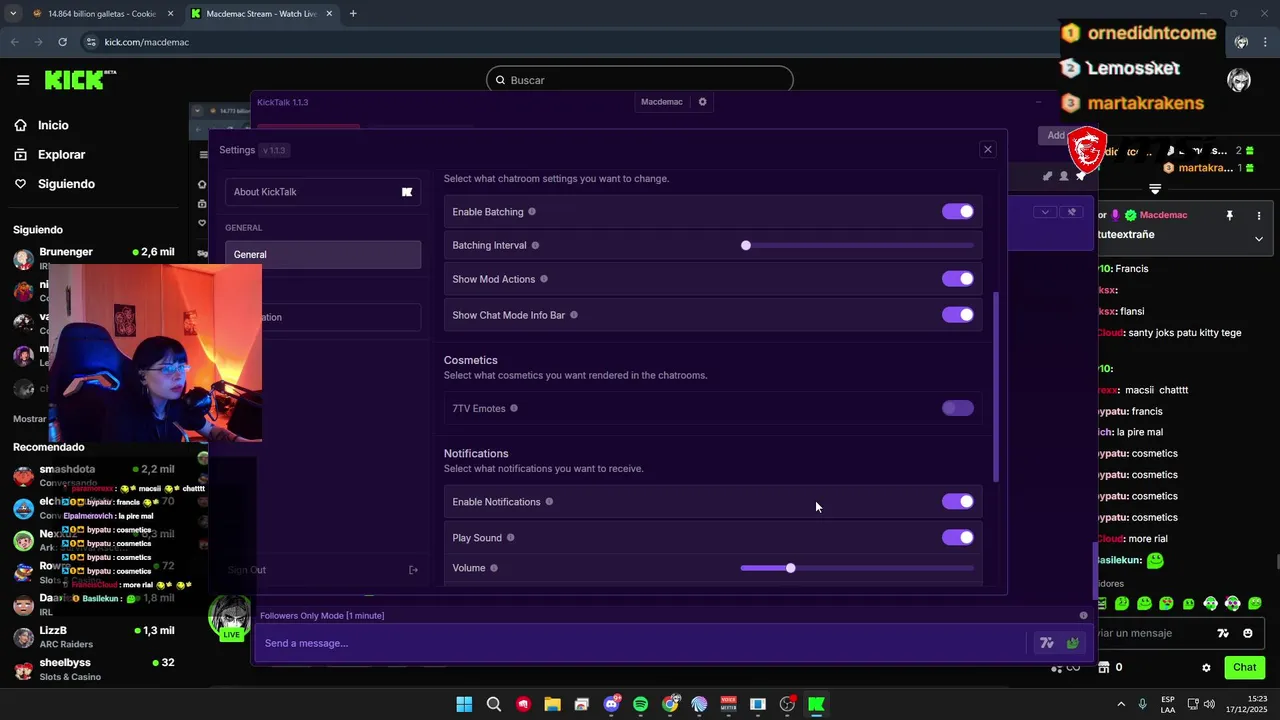Focus the Buscar search field on Kick
This screenshot has height=720, width=1280.
[x=640, y=80]
